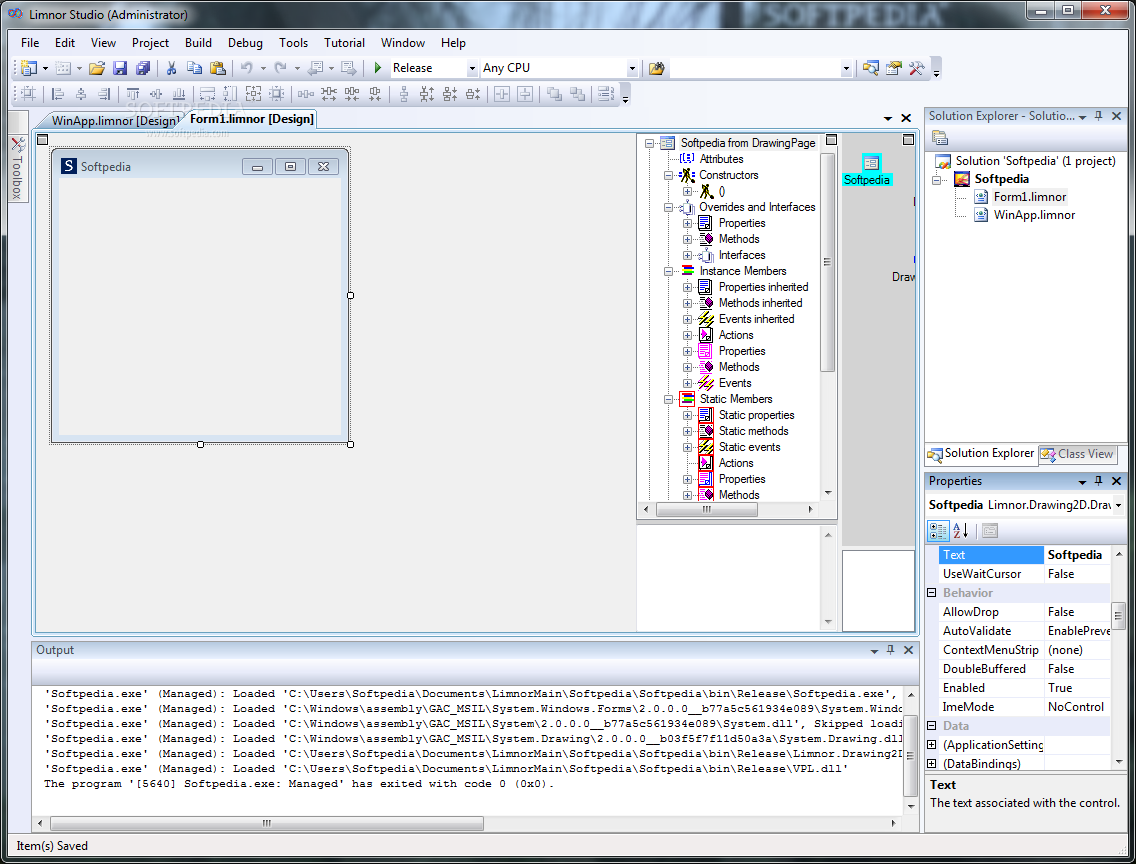Open the File menu
The height and width of the screenshot is (864, 1136).
coord(30,43)
